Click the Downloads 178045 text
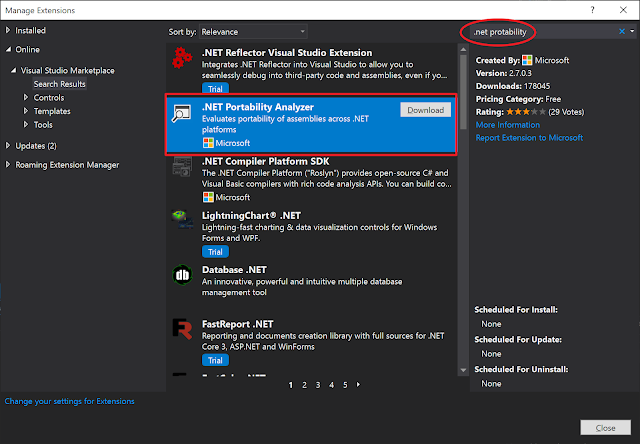Screen dimensions: 640x444 coord(513,86)
